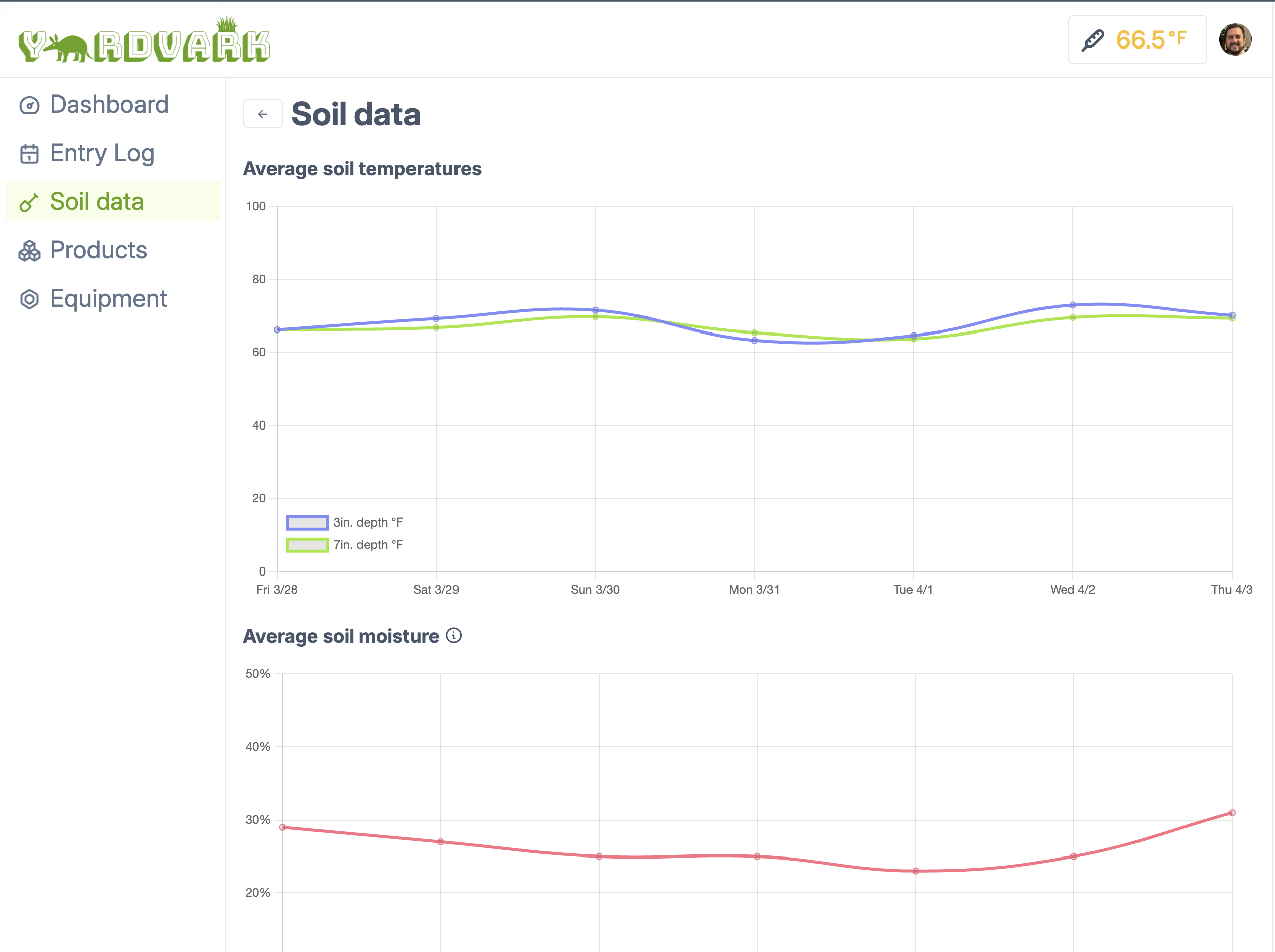Click the Thu 4/3 moisture data point

pyautogui.click(x=1232, y=813)
